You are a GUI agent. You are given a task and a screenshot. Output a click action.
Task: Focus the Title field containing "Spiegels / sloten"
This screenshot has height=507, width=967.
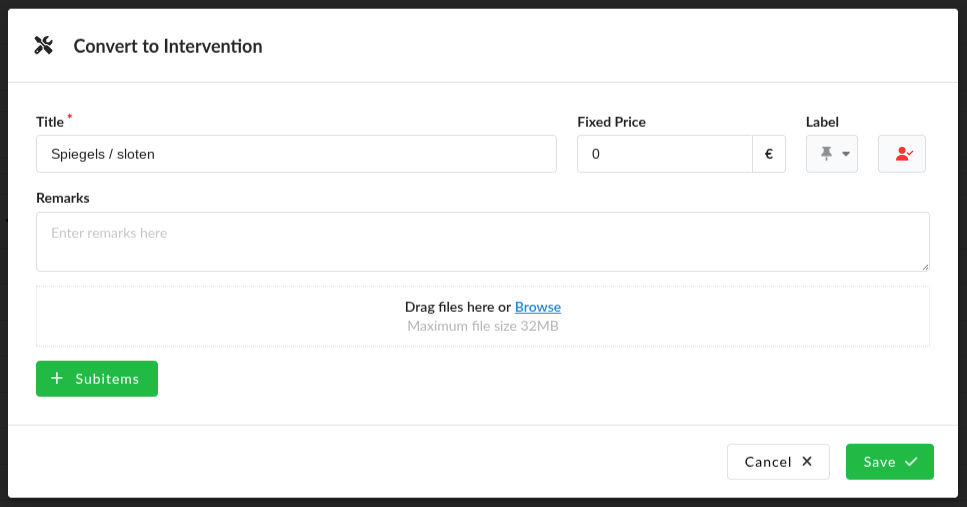click(296, 154)
